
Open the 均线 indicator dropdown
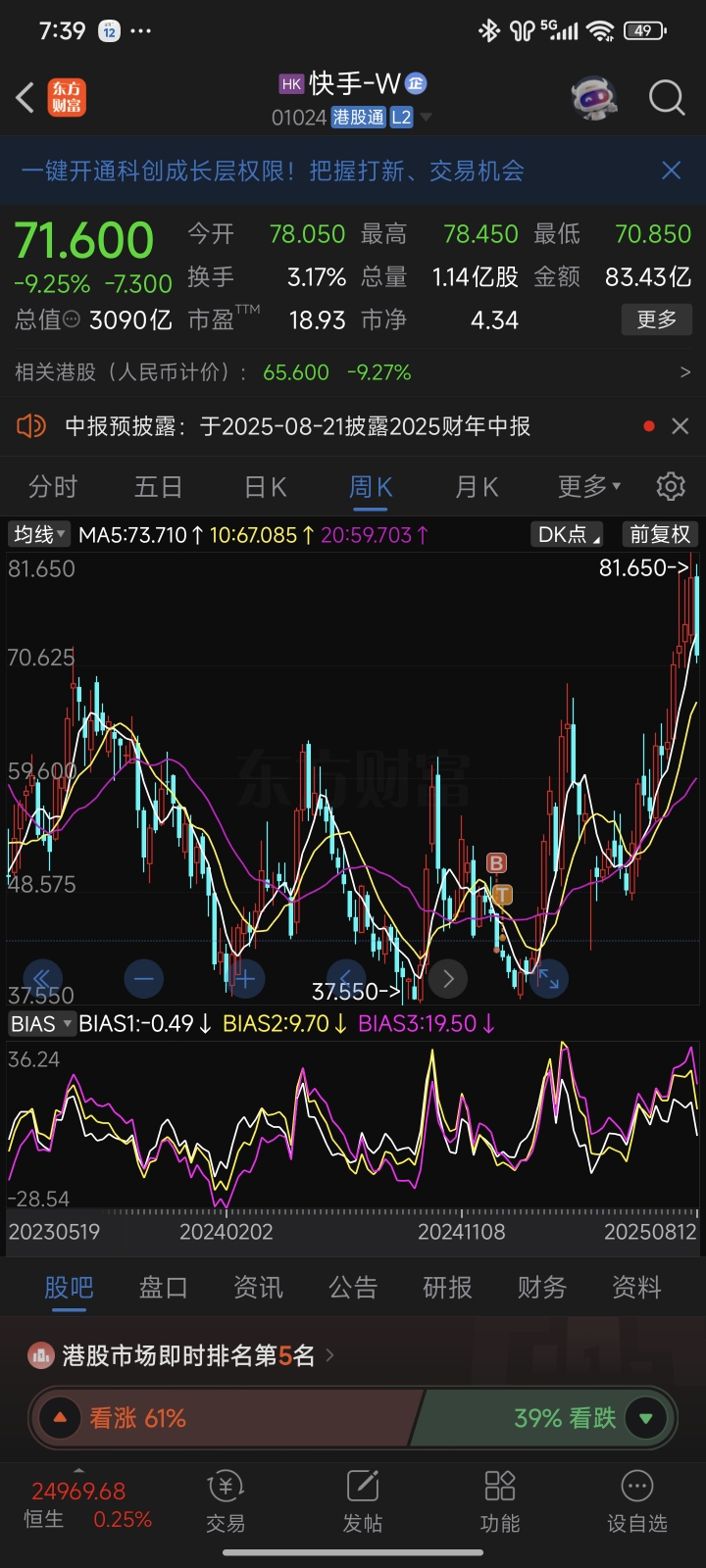click(39, 534)
